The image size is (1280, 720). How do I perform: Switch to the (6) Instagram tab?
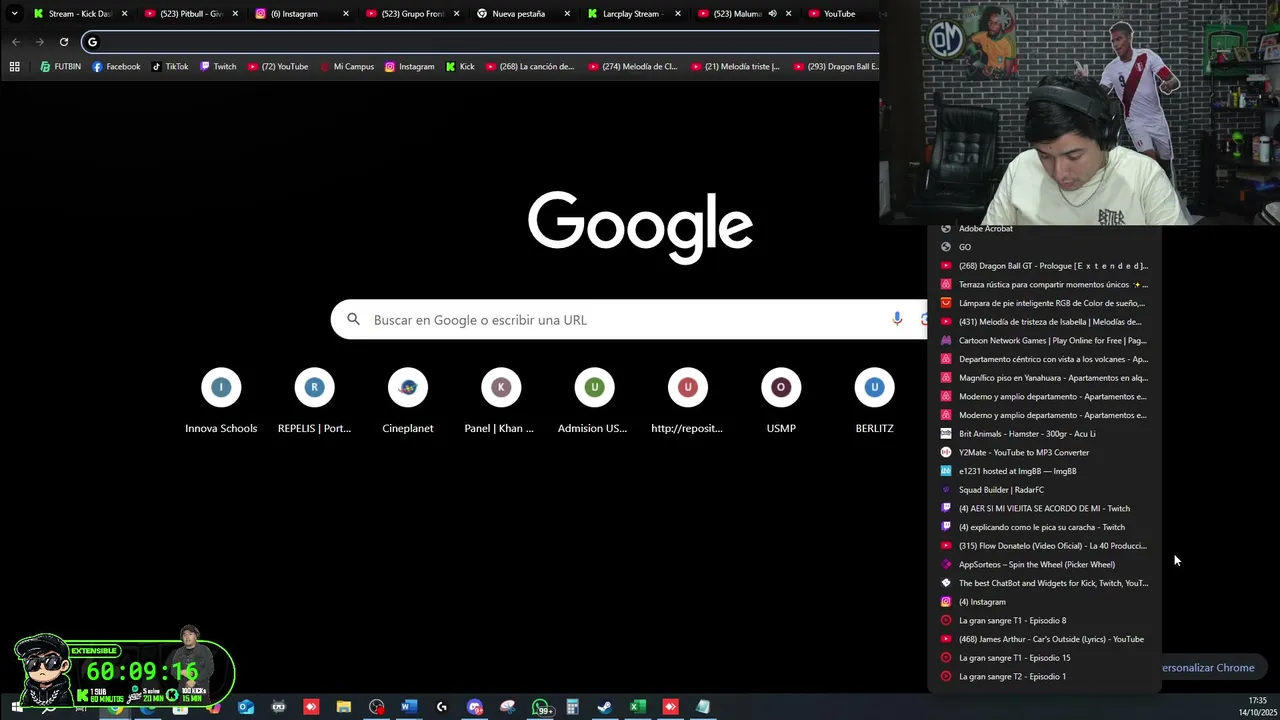301,14
